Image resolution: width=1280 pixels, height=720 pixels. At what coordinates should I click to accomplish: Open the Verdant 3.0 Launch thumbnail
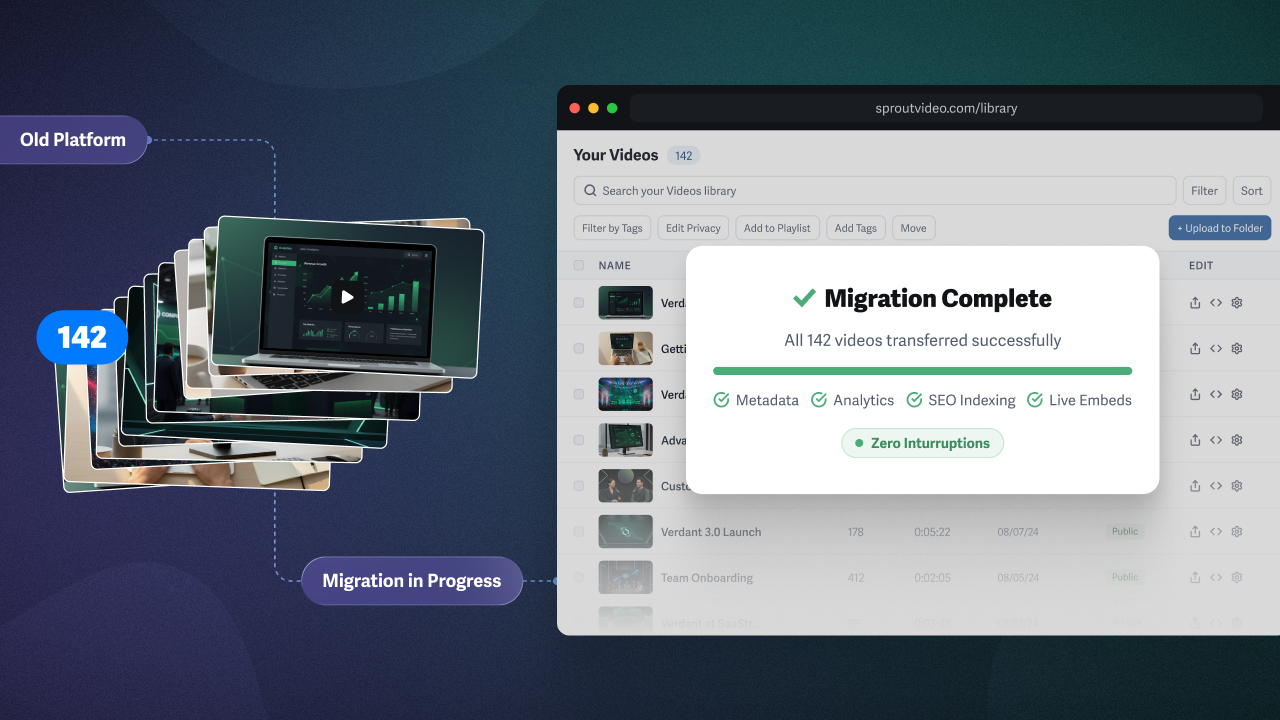[x=626, y=532]
